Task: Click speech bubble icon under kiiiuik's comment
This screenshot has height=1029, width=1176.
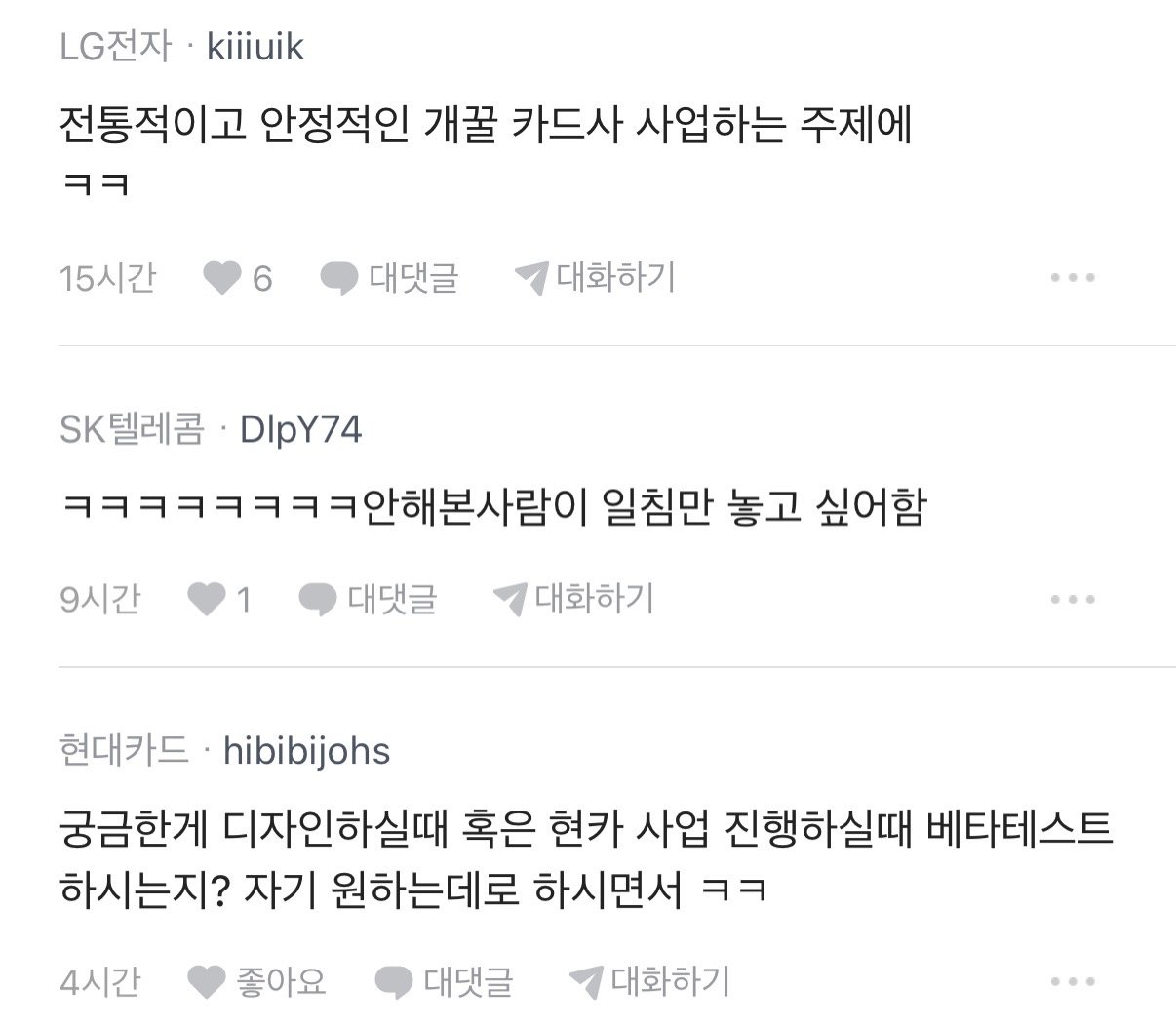Action: [339, 279]
